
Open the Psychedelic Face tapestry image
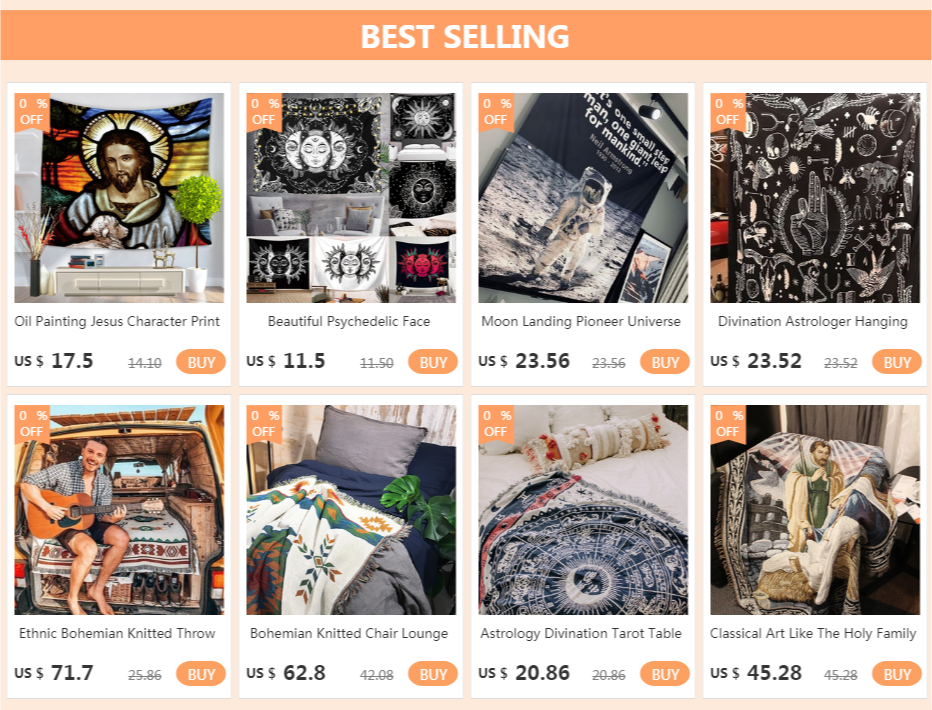351,198
